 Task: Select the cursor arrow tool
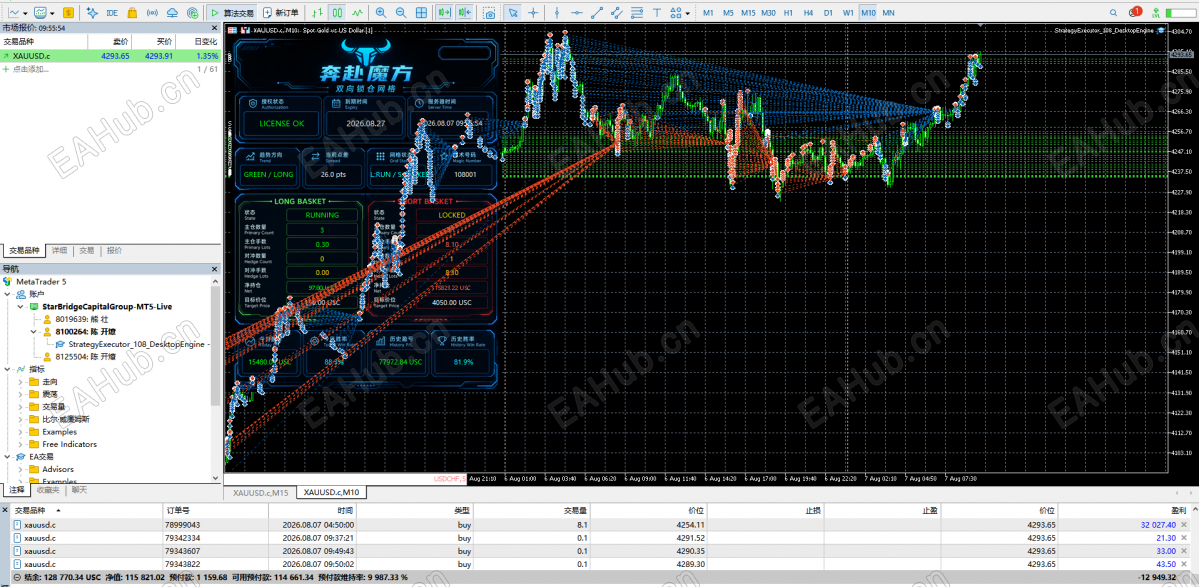click(x=513, y=13)
